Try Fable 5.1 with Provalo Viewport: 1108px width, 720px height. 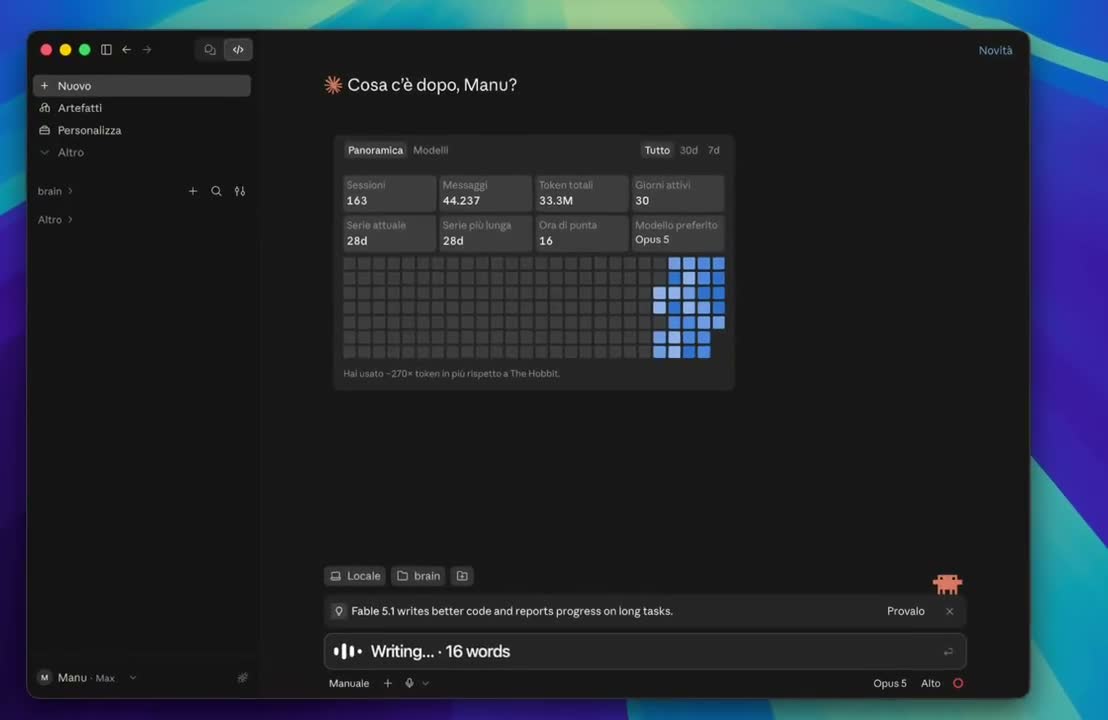click(x=905, y=611)
